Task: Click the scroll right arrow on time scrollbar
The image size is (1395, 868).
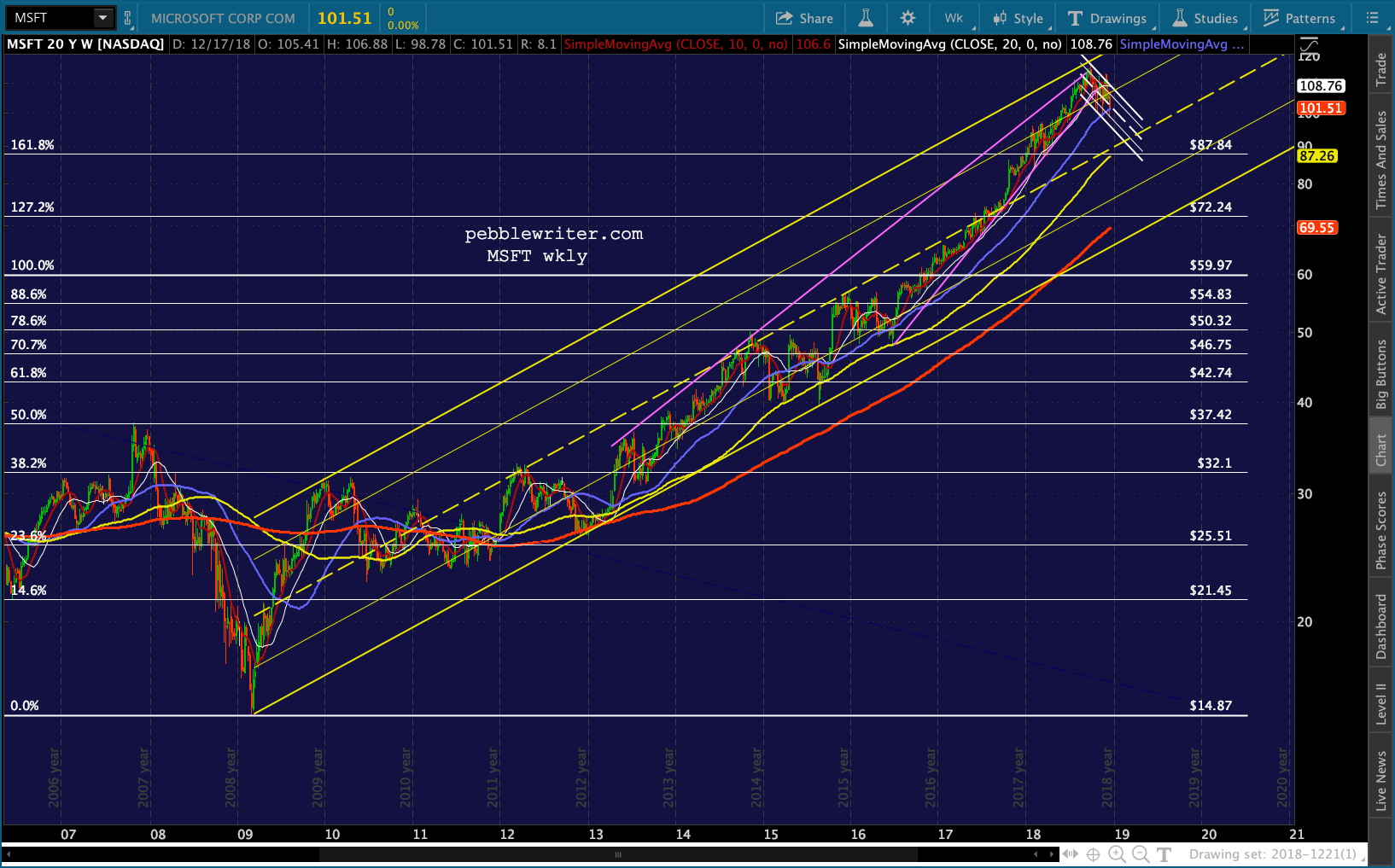Action: pos(1051,854)
